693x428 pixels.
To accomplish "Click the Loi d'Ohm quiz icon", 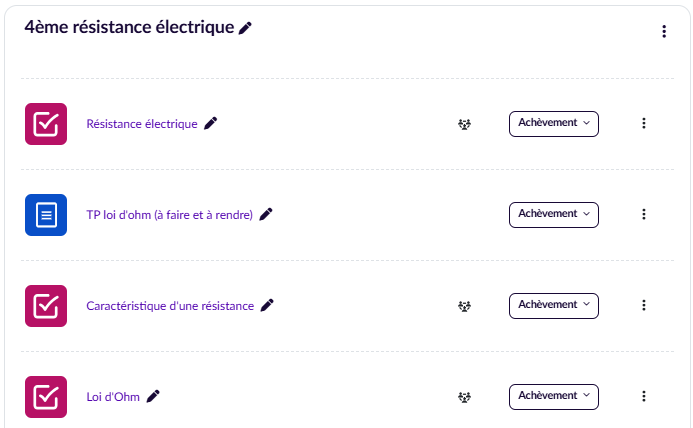I will [x=46, y=396].
